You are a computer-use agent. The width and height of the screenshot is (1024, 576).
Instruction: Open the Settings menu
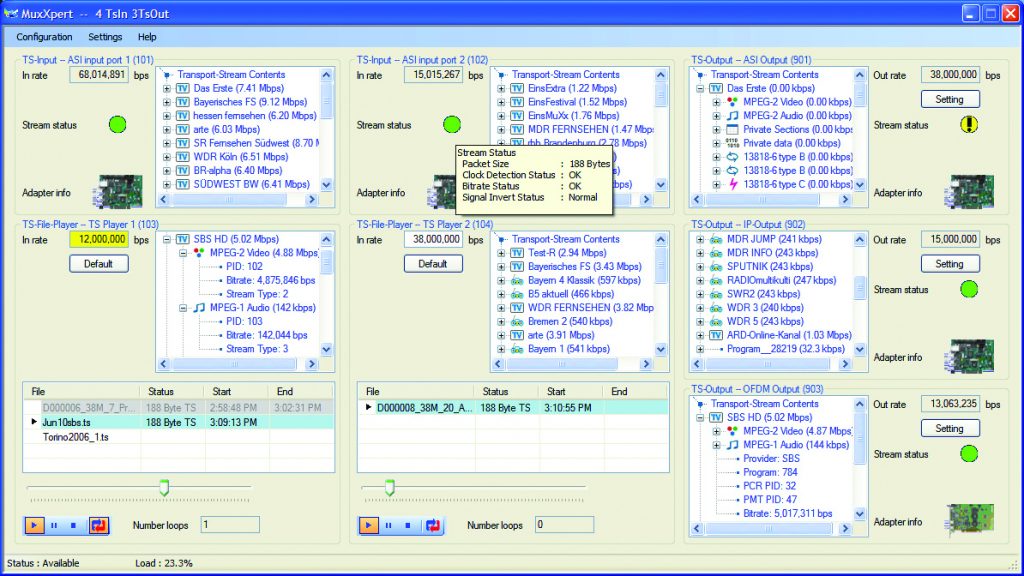click(105, 37)
